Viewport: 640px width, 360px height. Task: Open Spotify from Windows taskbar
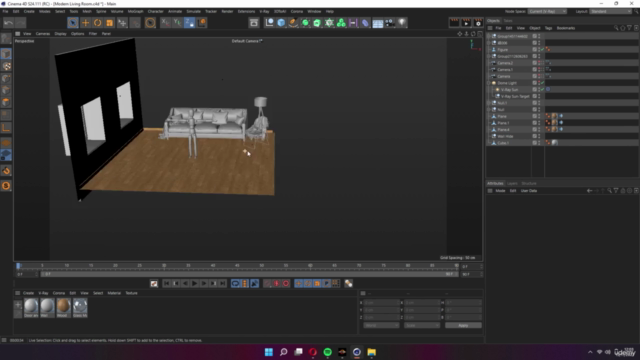(327, 352)
